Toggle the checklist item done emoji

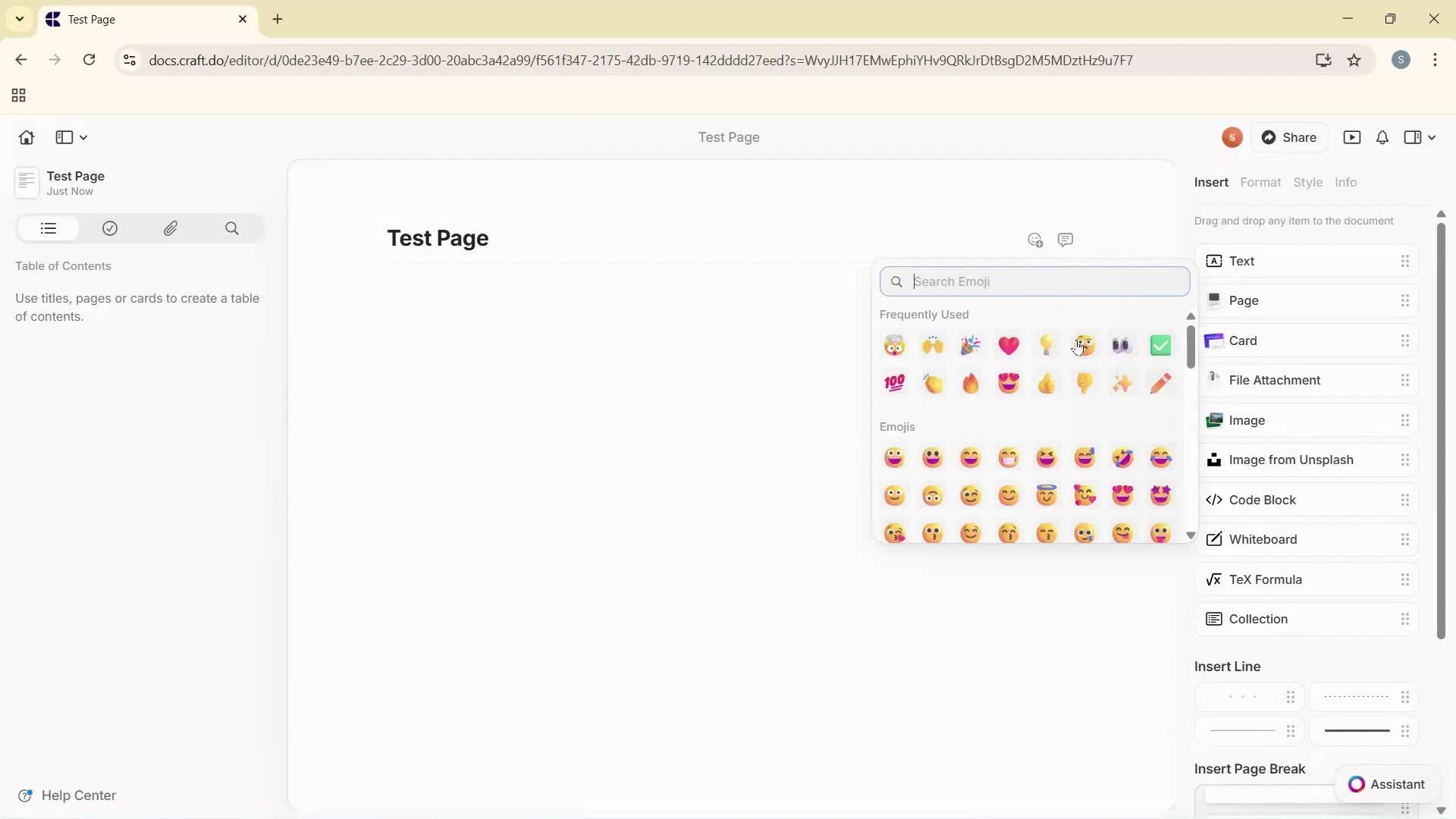[1160, 345]
